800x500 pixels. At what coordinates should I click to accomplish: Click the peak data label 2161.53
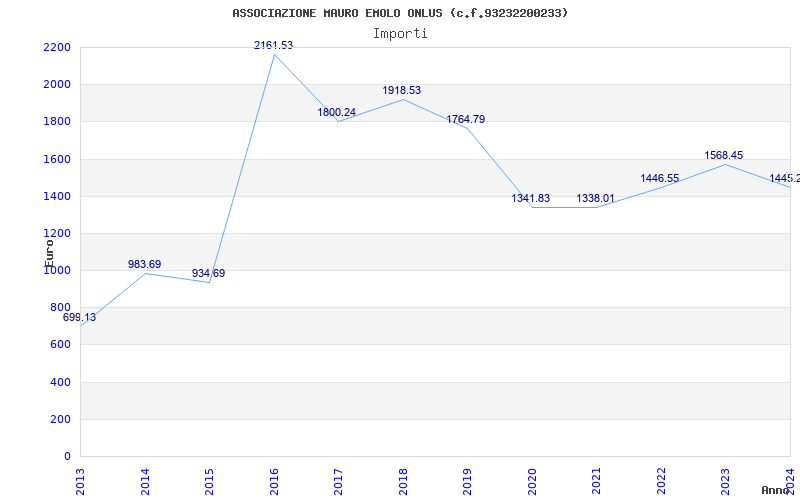[273, 45]
